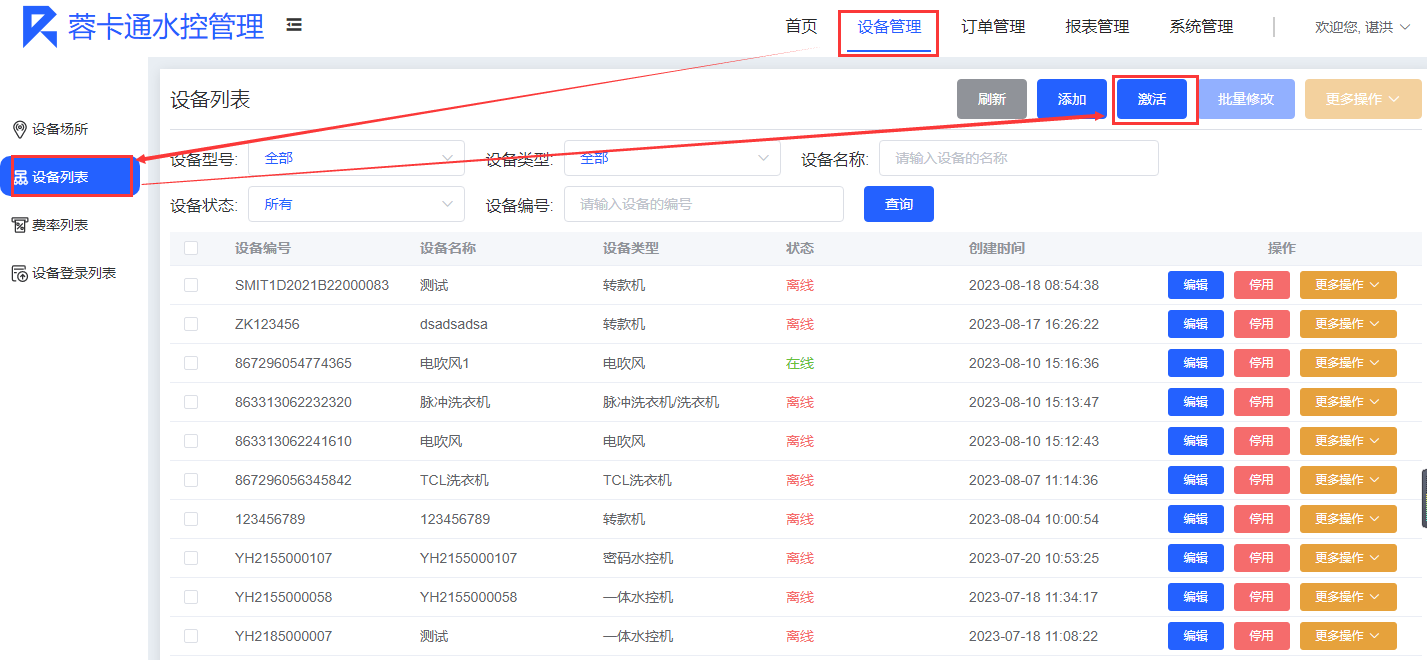Click the 设备名称 input field

tap(1018, 158)
